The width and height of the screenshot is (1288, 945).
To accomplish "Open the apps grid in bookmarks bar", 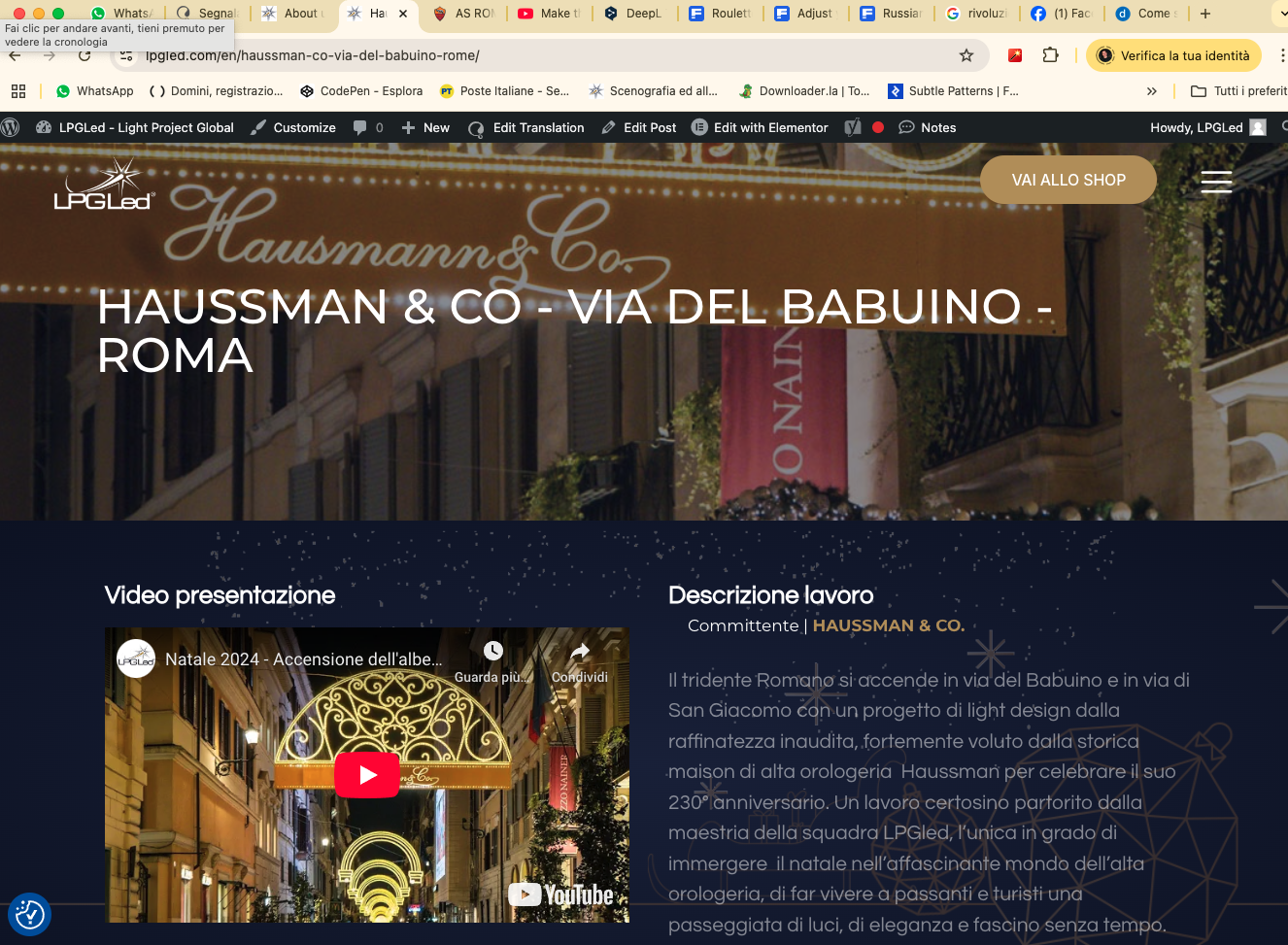I will tap(18, 91).
